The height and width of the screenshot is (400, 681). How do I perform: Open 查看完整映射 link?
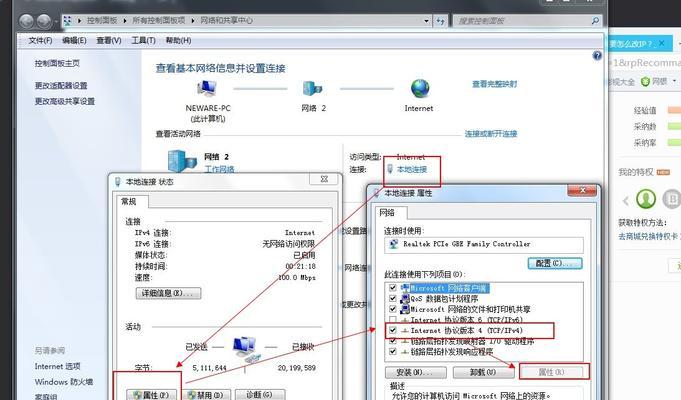coord(494,84)
